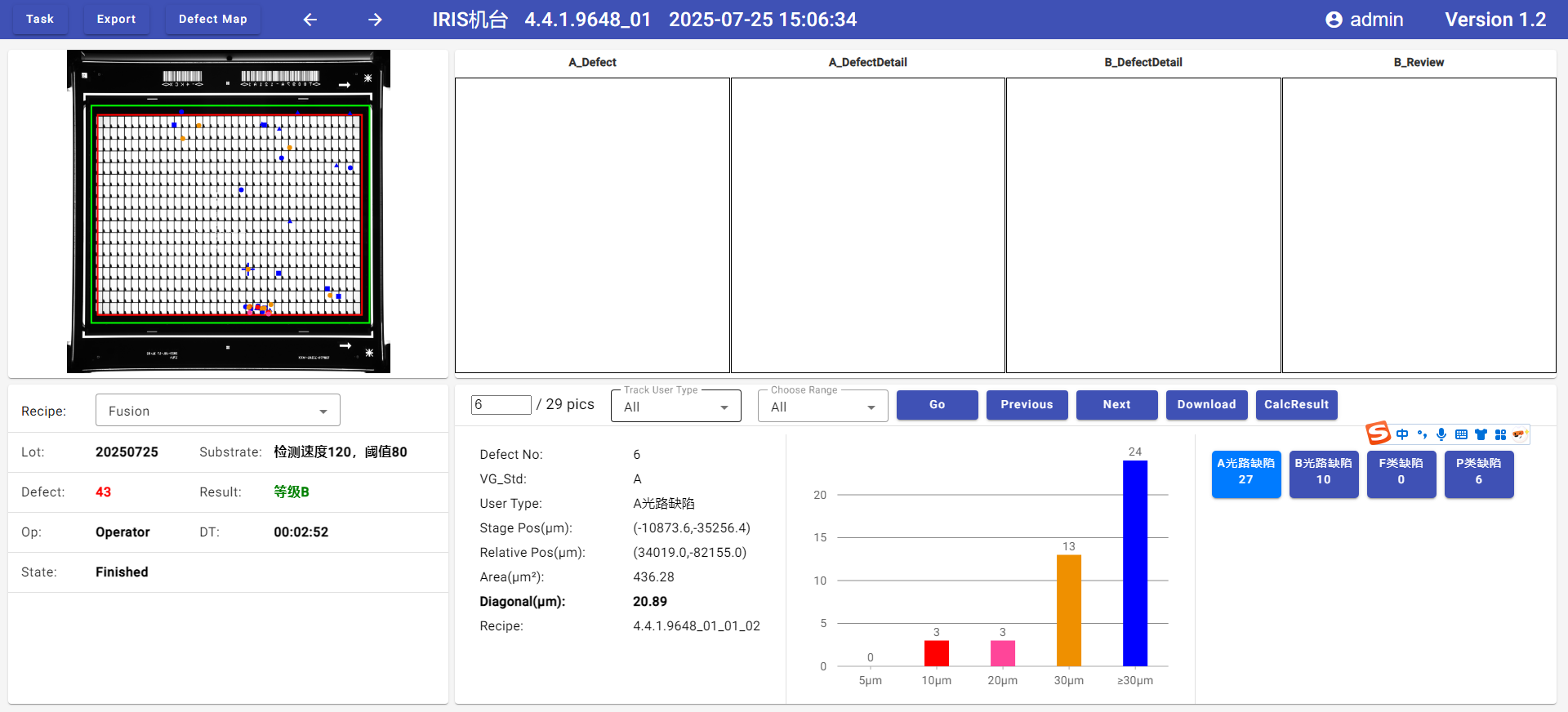The image size is (1568, 712).
Task: Click the picture number input field
Action: (x=501, y=404)
